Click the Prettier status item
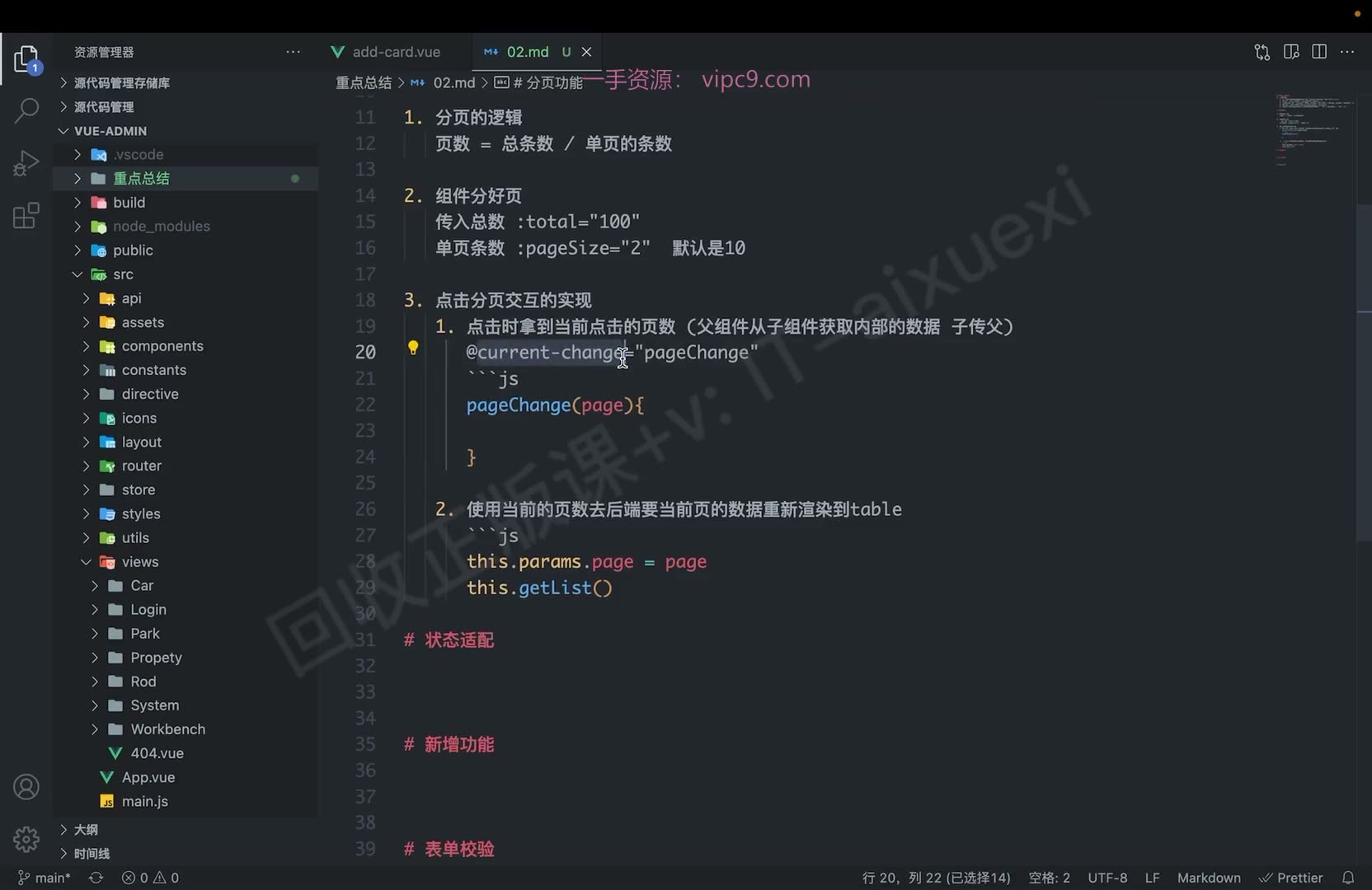Image resolution: width=1372 pixels, height=890 pixels. pos(1291,878)
